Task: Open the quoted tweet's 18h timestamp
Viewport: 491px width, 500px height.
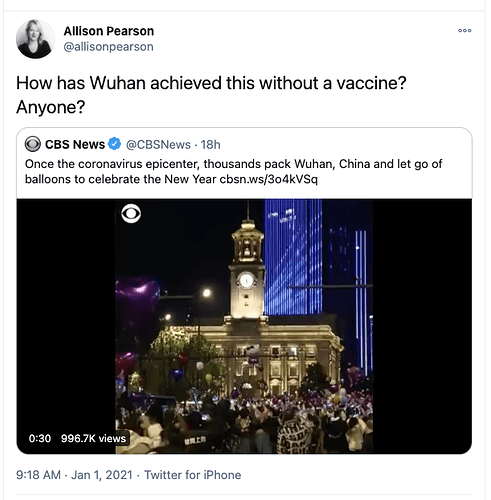Action: pos(211,145)
